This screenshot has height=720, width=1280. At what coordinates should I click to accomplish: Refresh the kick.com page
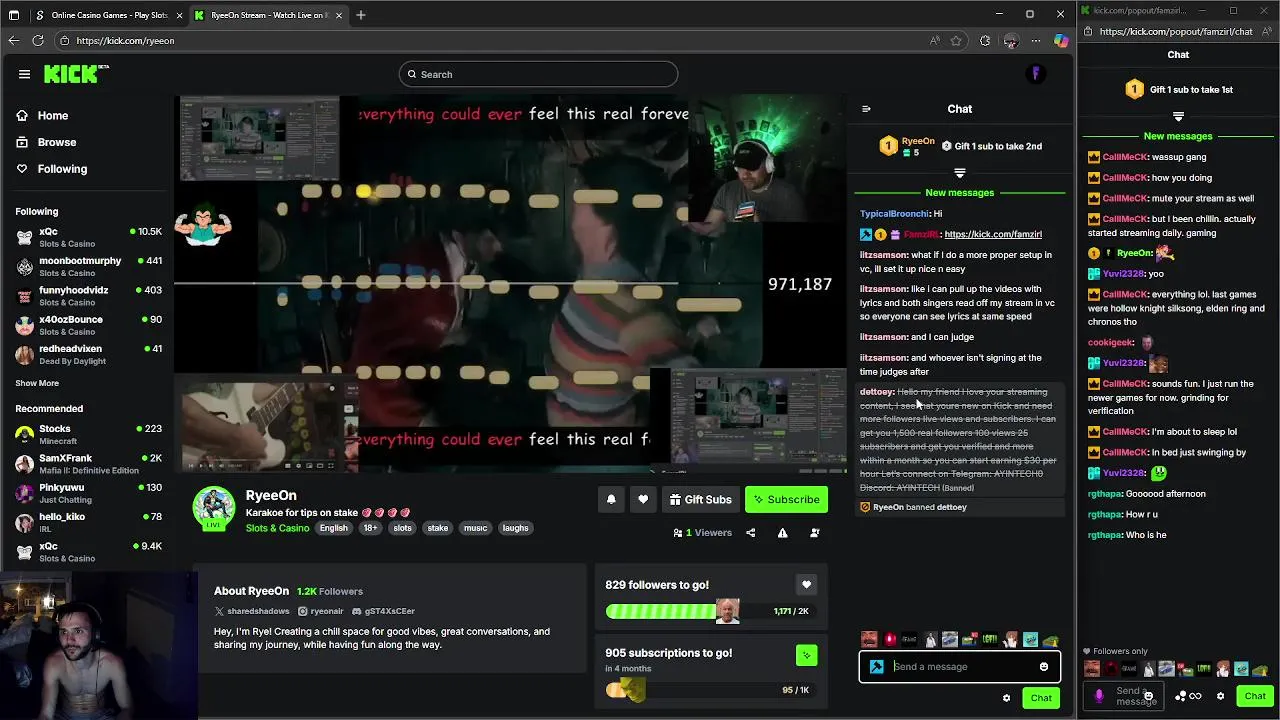pyautogui.click(x=38, y=41)
